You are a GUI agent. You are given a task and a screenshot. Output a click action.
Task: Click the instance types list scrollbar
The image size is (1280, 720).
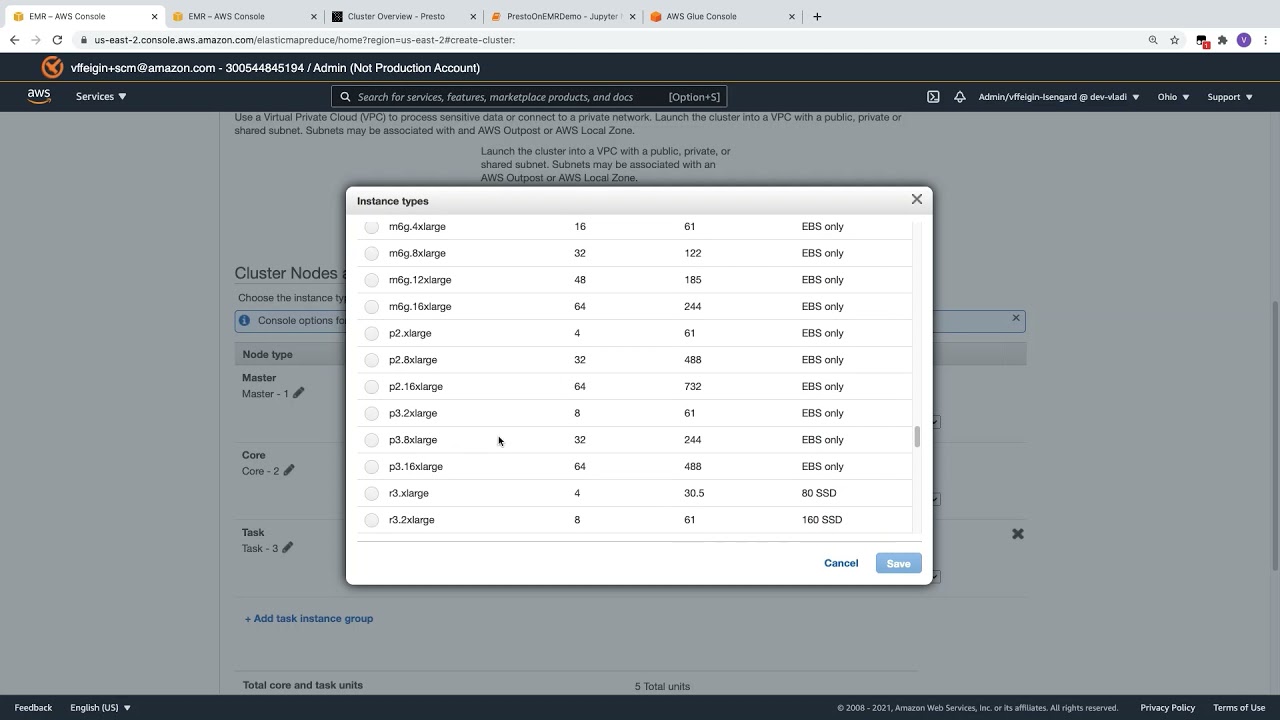pos(917,437)
